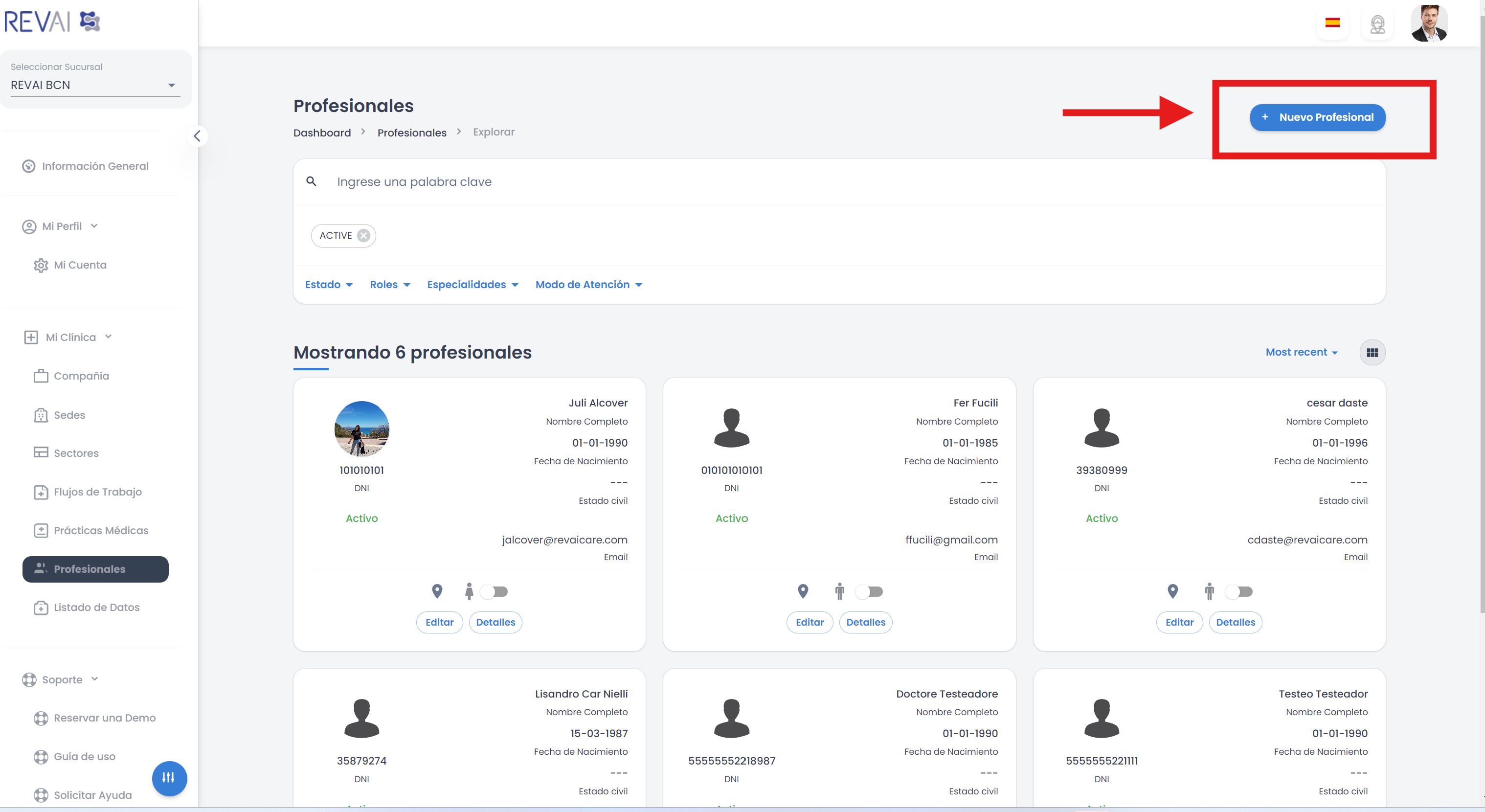The height and width of the screenshot is (812, 1485).
Task: Go to Sedes in the sidebar
Action: tap(68, 415)
